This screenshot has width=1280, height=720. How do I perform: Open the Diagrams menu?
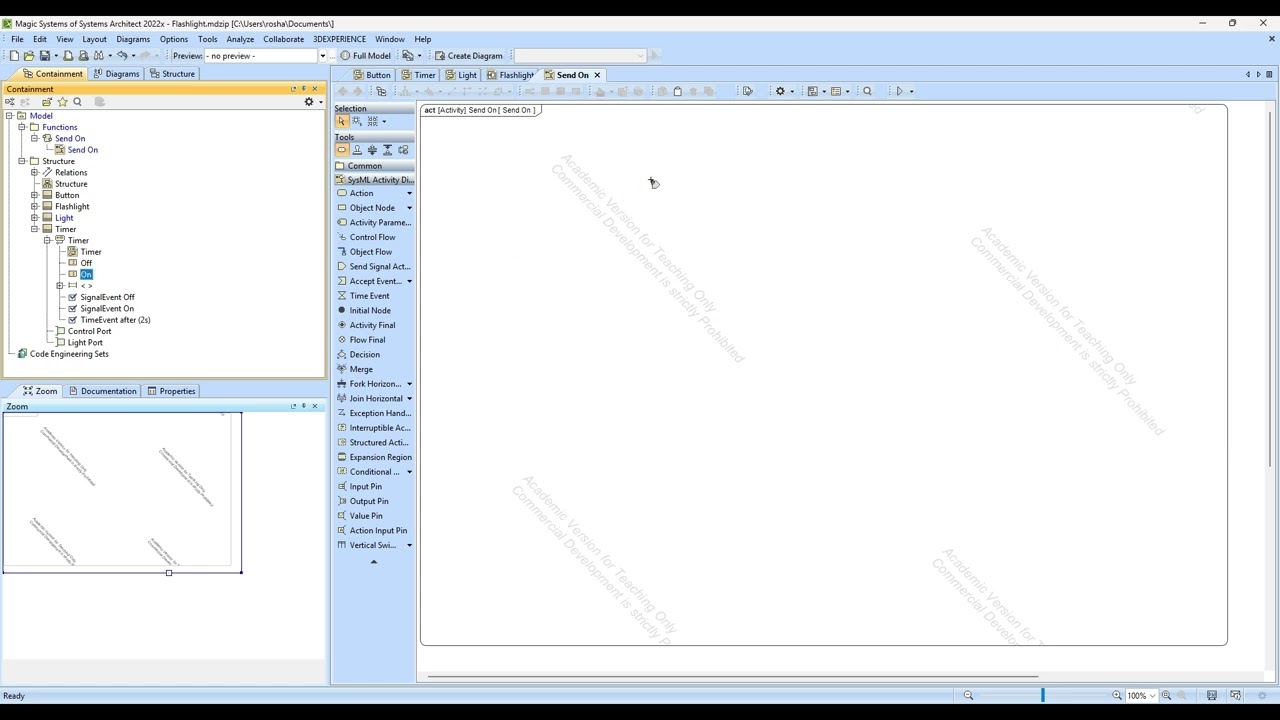(x=133, y=39)
